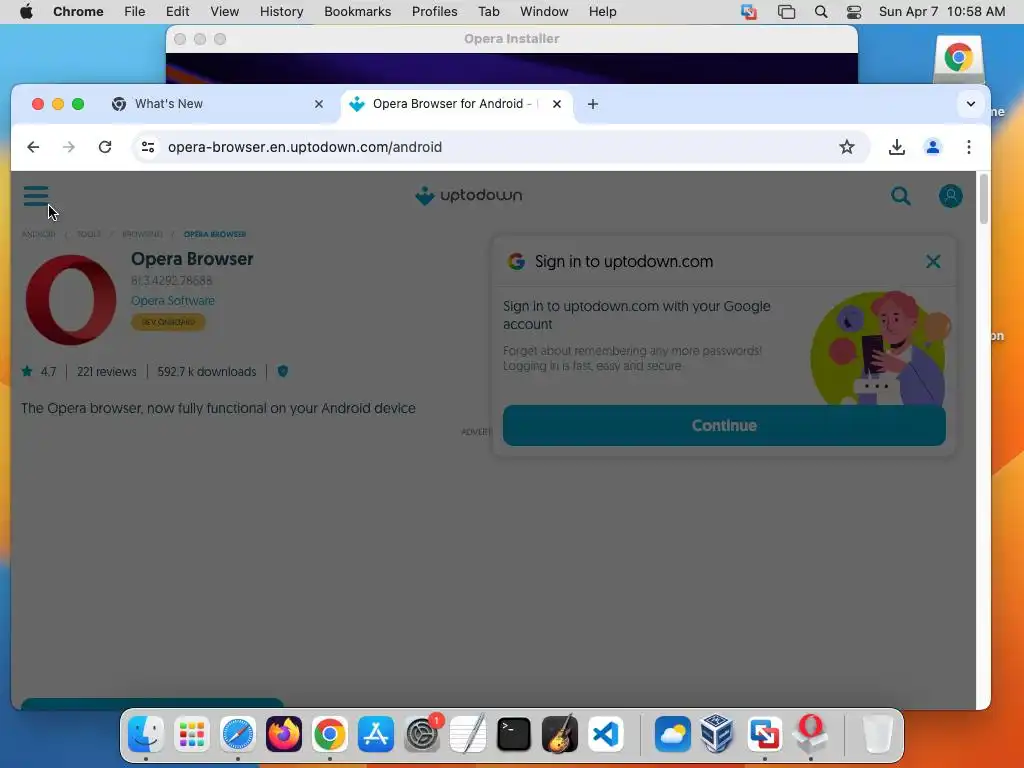
Task: Open the Uptodown user account icon
Action: click(x=950, y=195)
